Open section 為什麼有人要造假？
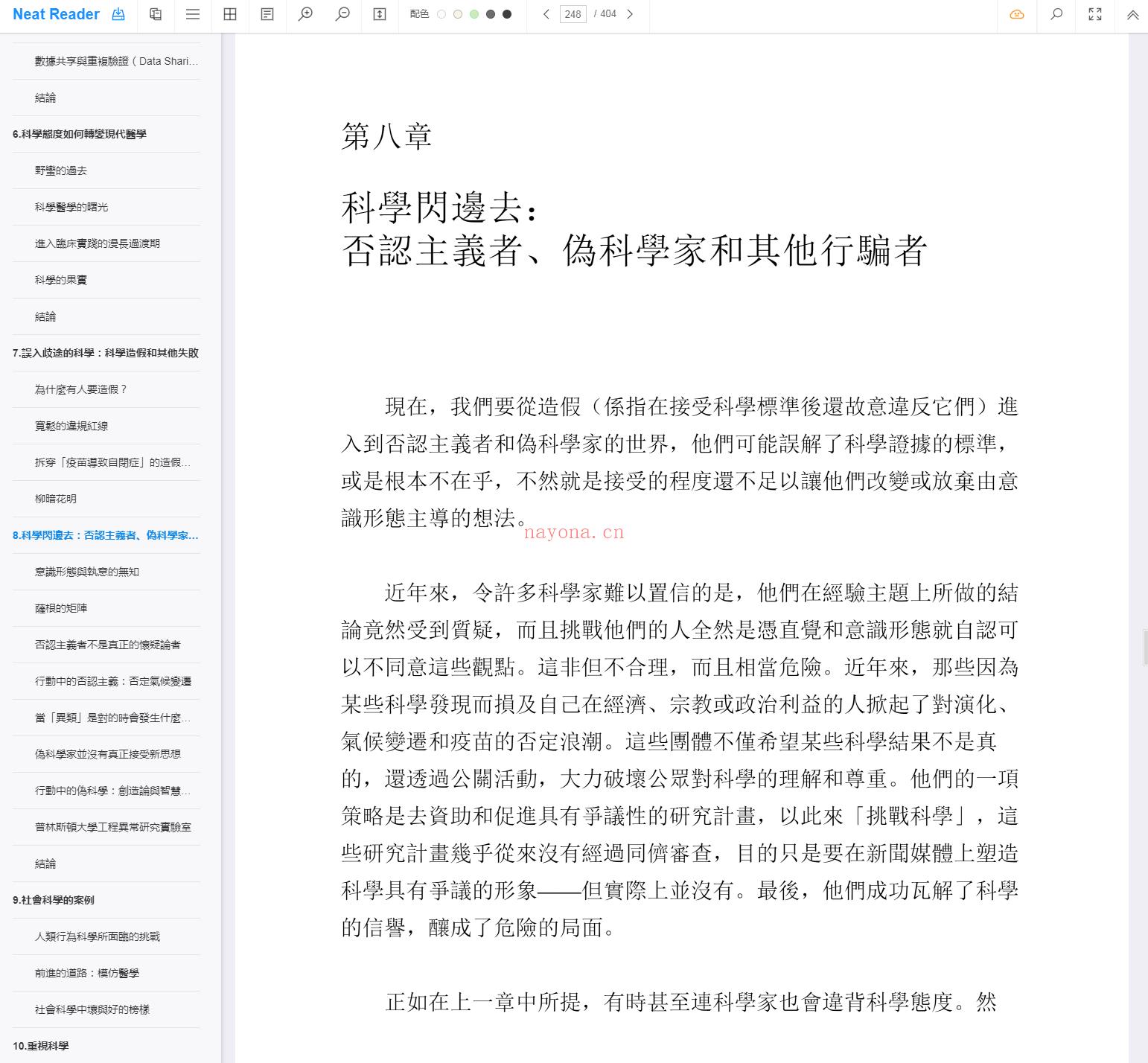 [81, 389]
